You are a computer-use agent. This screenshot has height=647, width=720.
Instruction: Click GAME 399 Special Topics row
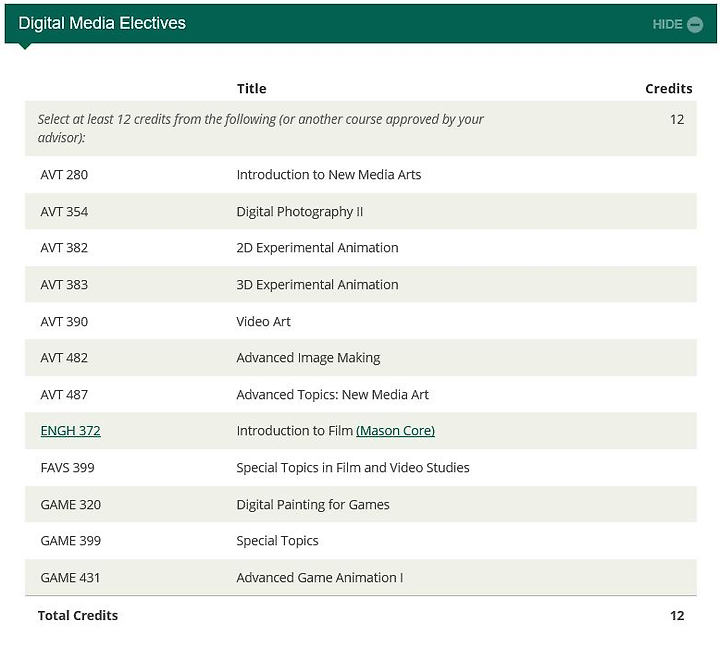pyautogui.click(x=360, y=541)
